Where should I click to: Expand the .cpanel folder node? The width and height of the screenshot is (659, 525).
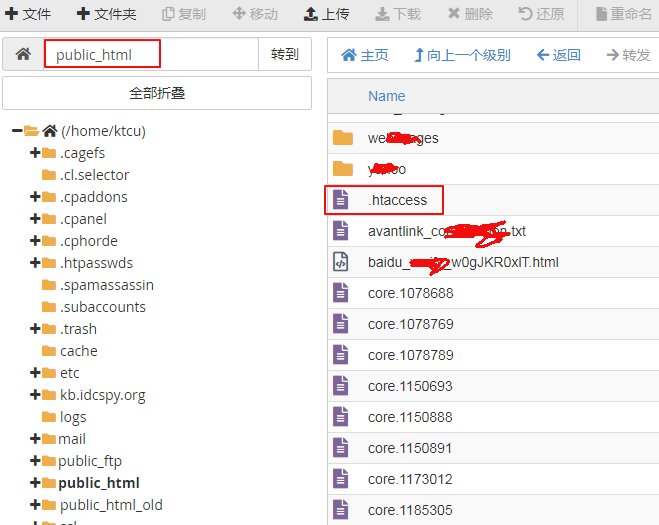click(x=35, y=219)
